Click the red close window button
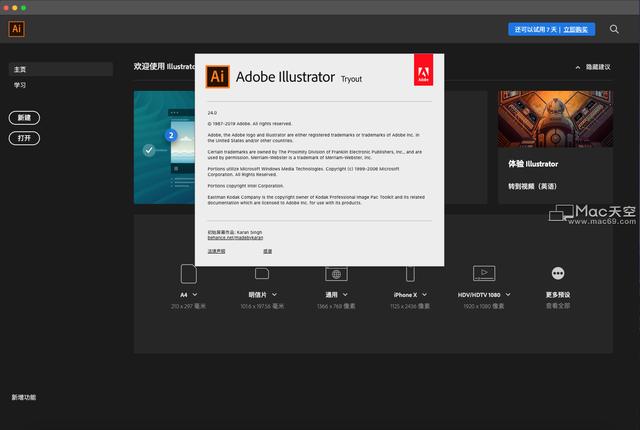This screenshot has height=430, width=640. coord(6,8)
